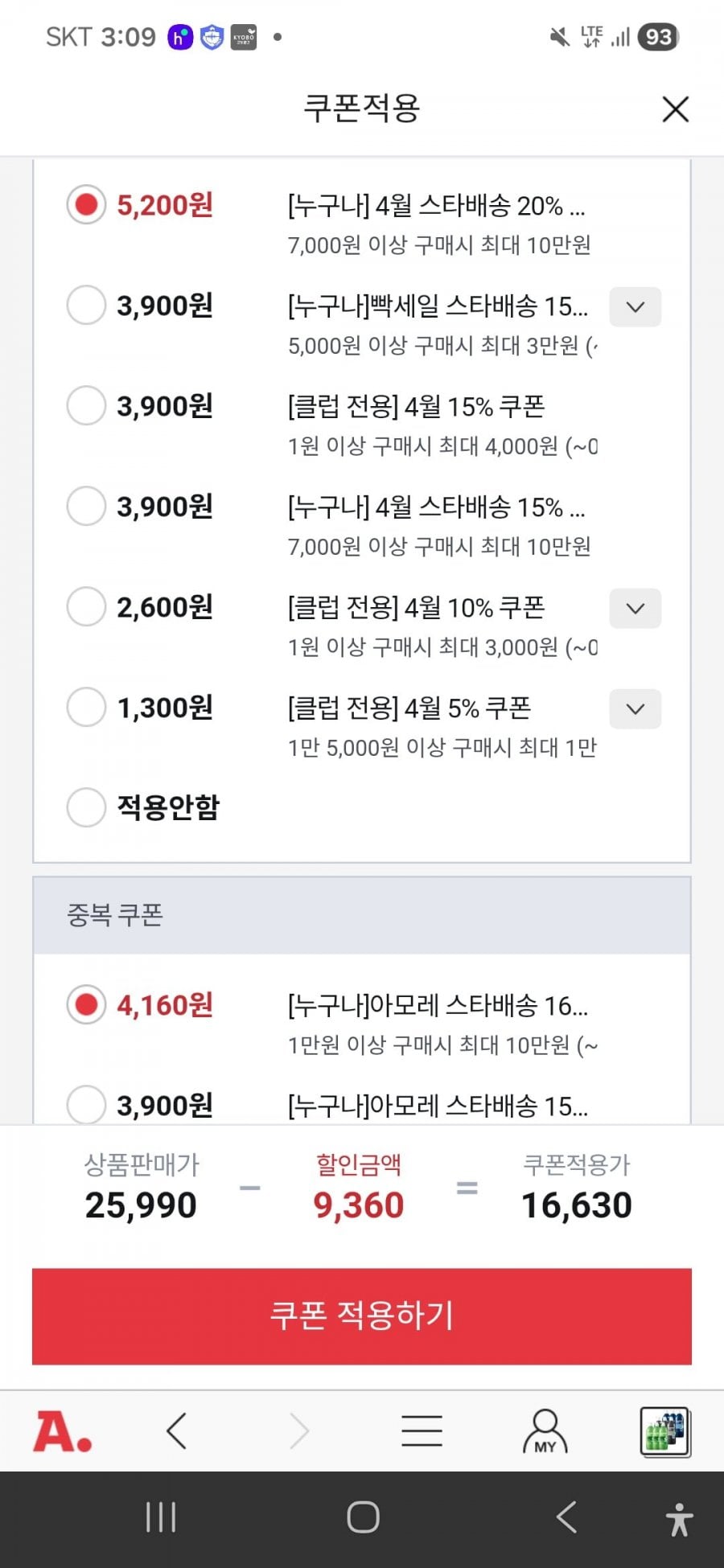This screenshot has height=1568, width=724.
Task: Select the 1,300원 5% coupon radio
Action: pos(86,708)
